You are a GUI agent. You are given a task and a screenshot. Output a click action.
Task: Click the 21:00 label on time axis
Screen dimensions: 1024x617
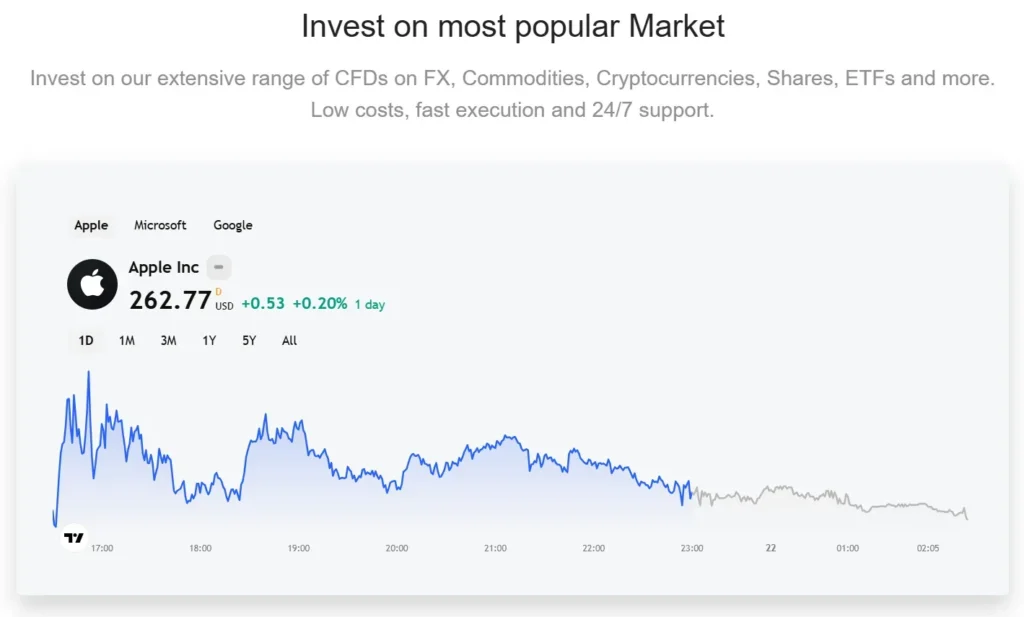coord(495,548)
